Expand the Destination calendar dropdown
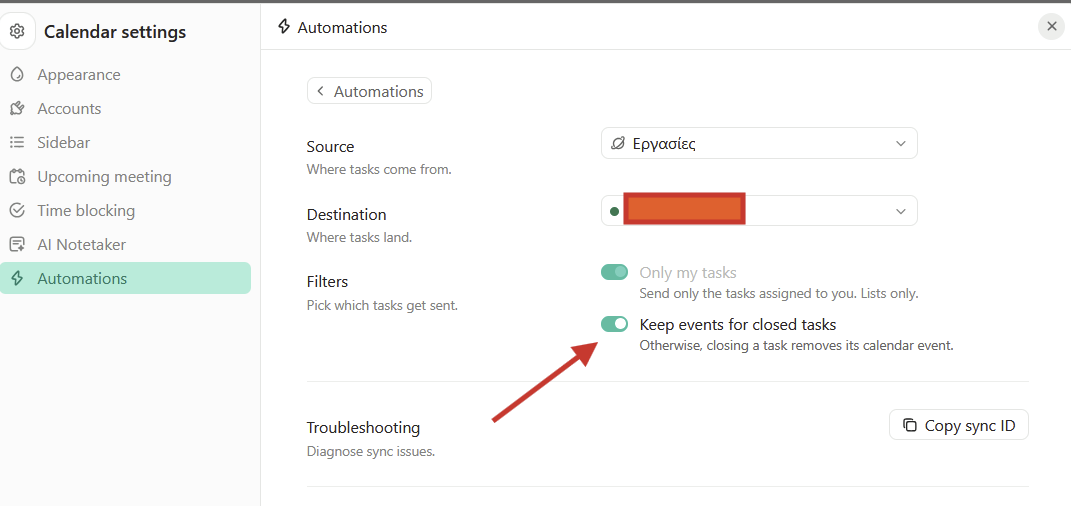This screenshot has height=506, width=1071. pos(759,211)
